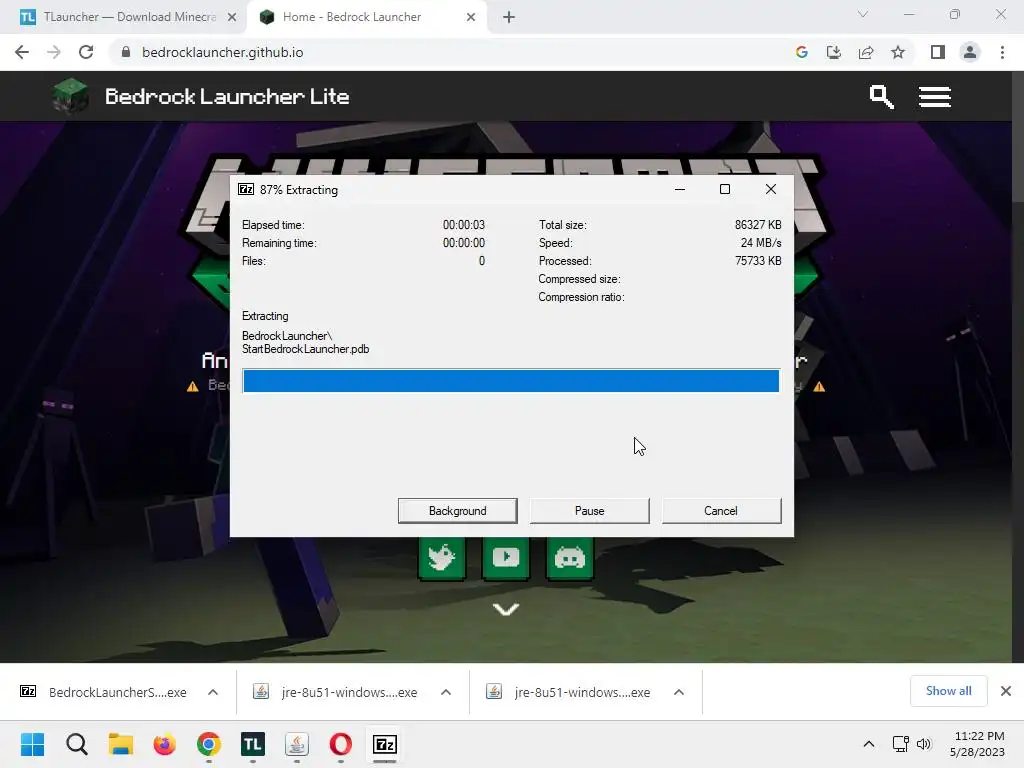
Task: Open a new browser tab
Action: [509, 18]
